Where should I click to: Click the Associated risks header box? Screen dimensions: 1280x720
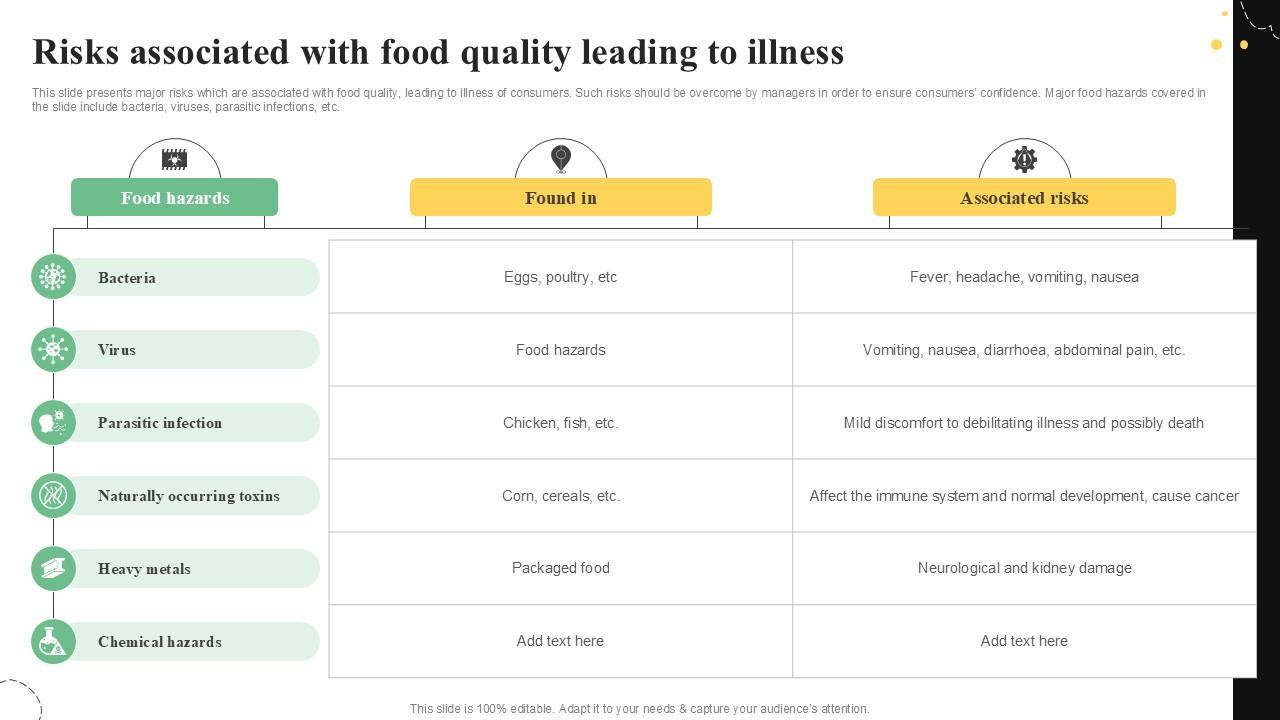(x=1024, y=198)
